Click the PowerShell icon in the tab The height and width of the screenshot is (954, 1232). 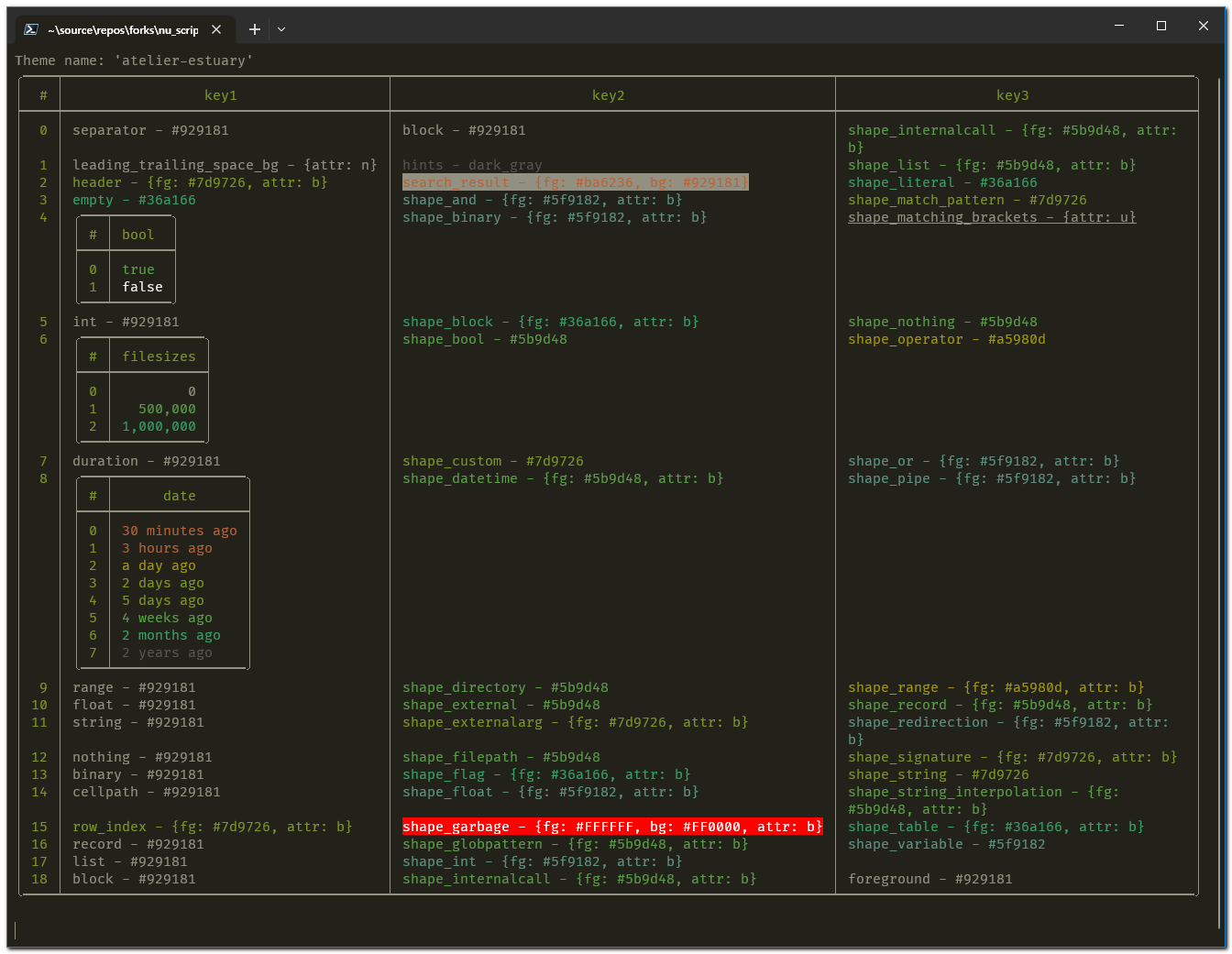(30, 29)
